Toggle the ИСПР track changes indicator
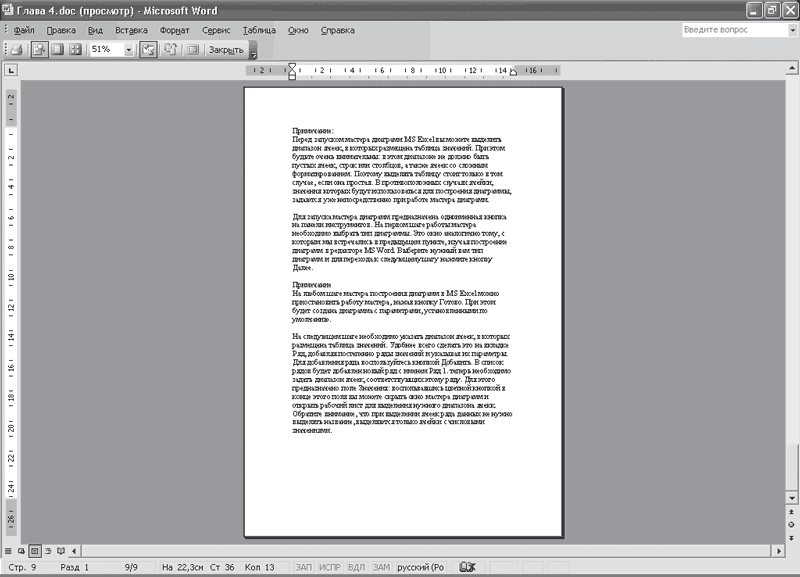800x577 pixels. point(329,567)
